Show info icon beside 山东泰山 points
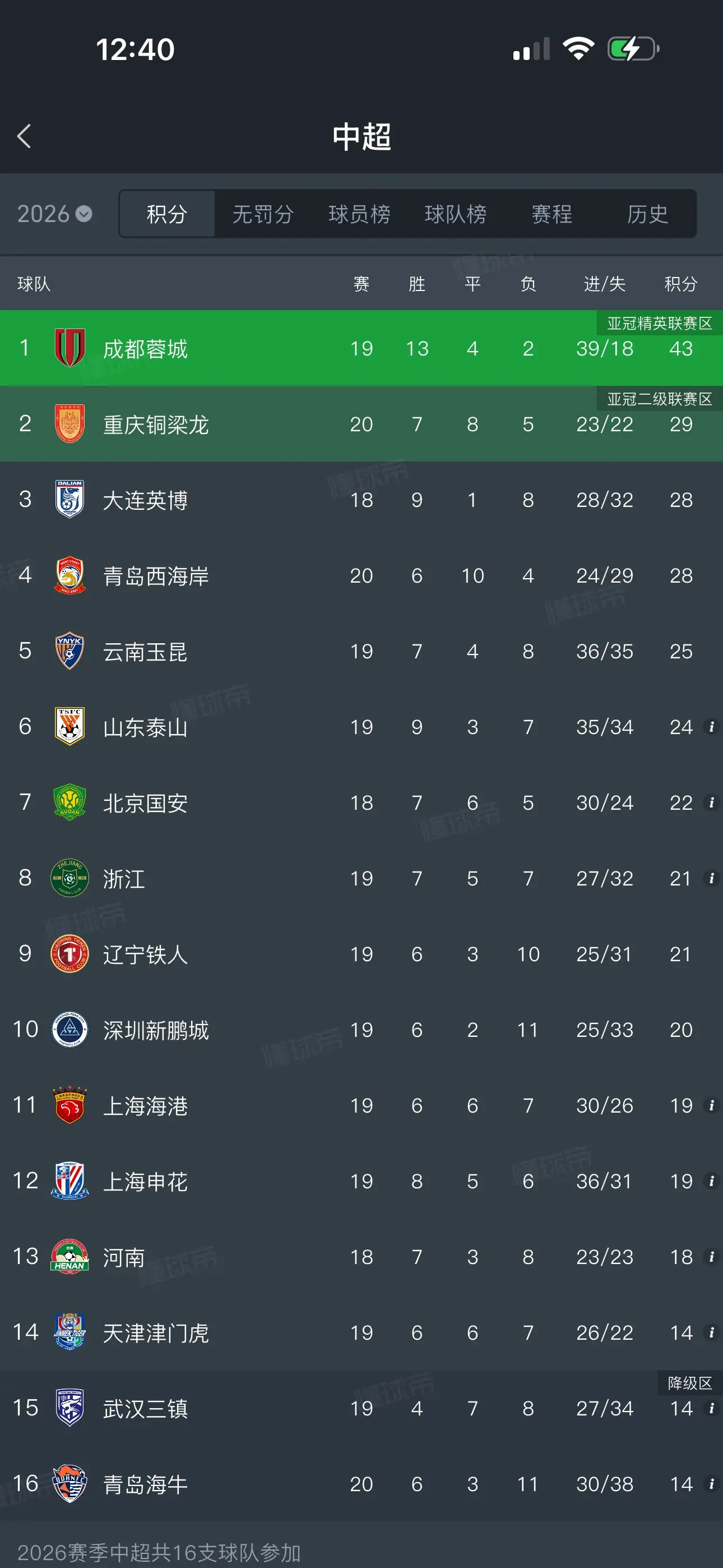The image size is (723, 1568). [x=711, y=726]
